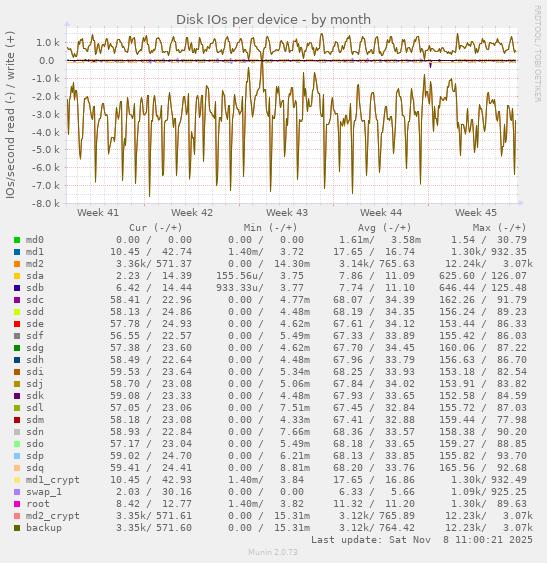Image resolution: width=547 pixels, height=563 pixels.
Task: Click the yellow sda legend swatch
Action: coord(17,276)
